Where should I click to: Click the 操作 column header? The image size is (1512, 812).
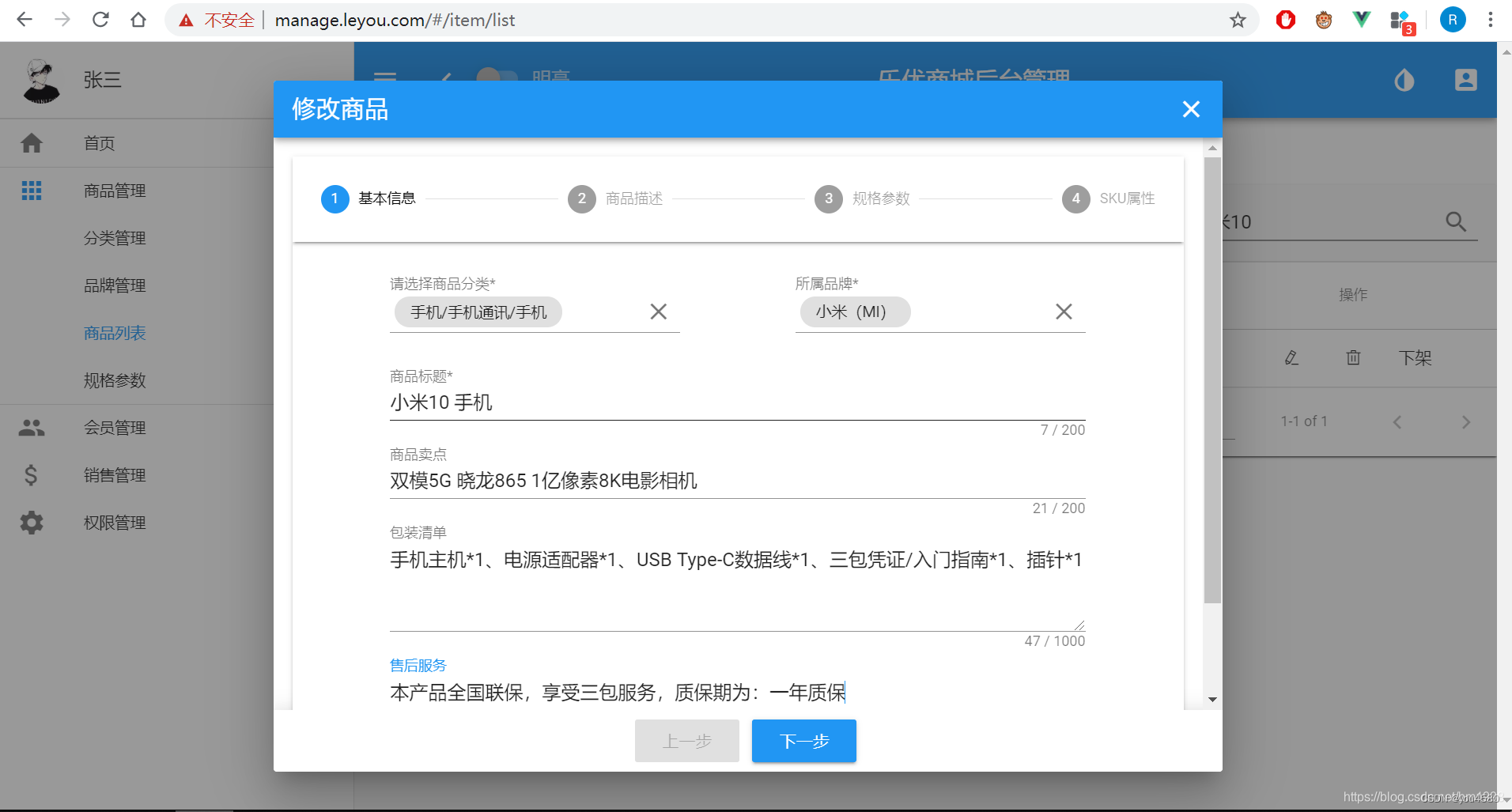click(x=1353, y=295)
